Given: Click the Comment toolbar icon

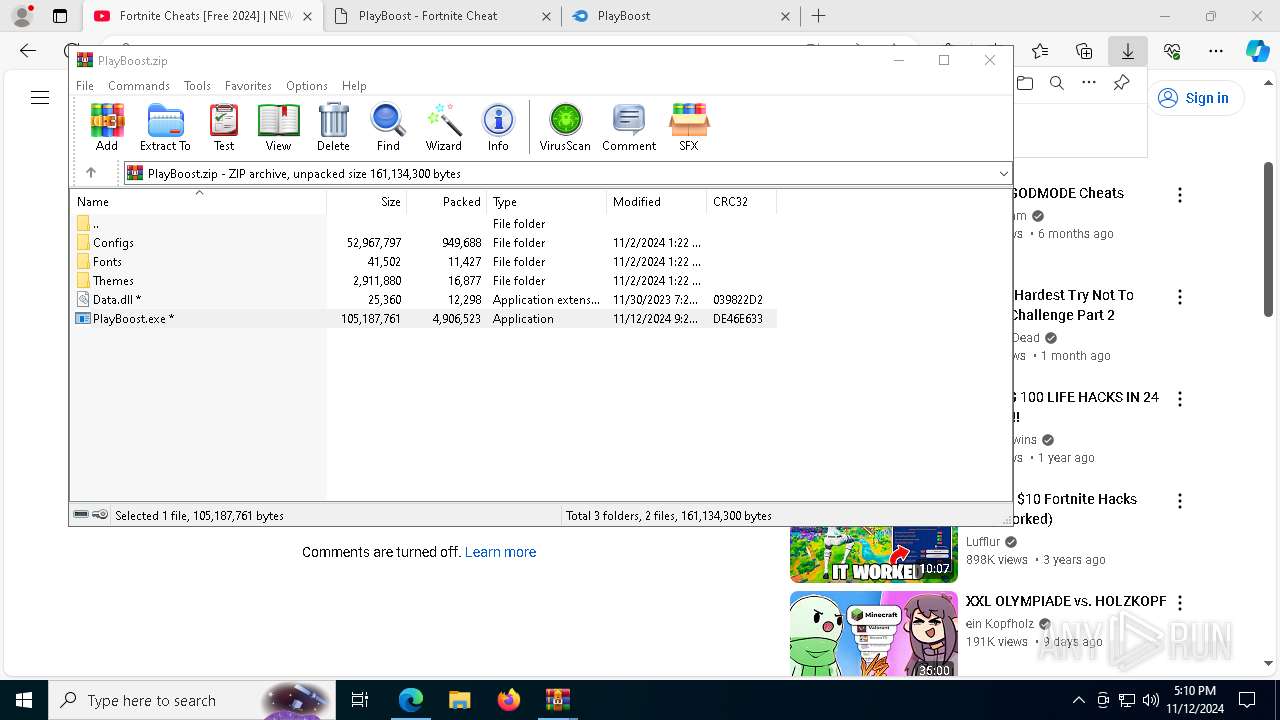Looking at the screenshot, I should coord(629,127).
